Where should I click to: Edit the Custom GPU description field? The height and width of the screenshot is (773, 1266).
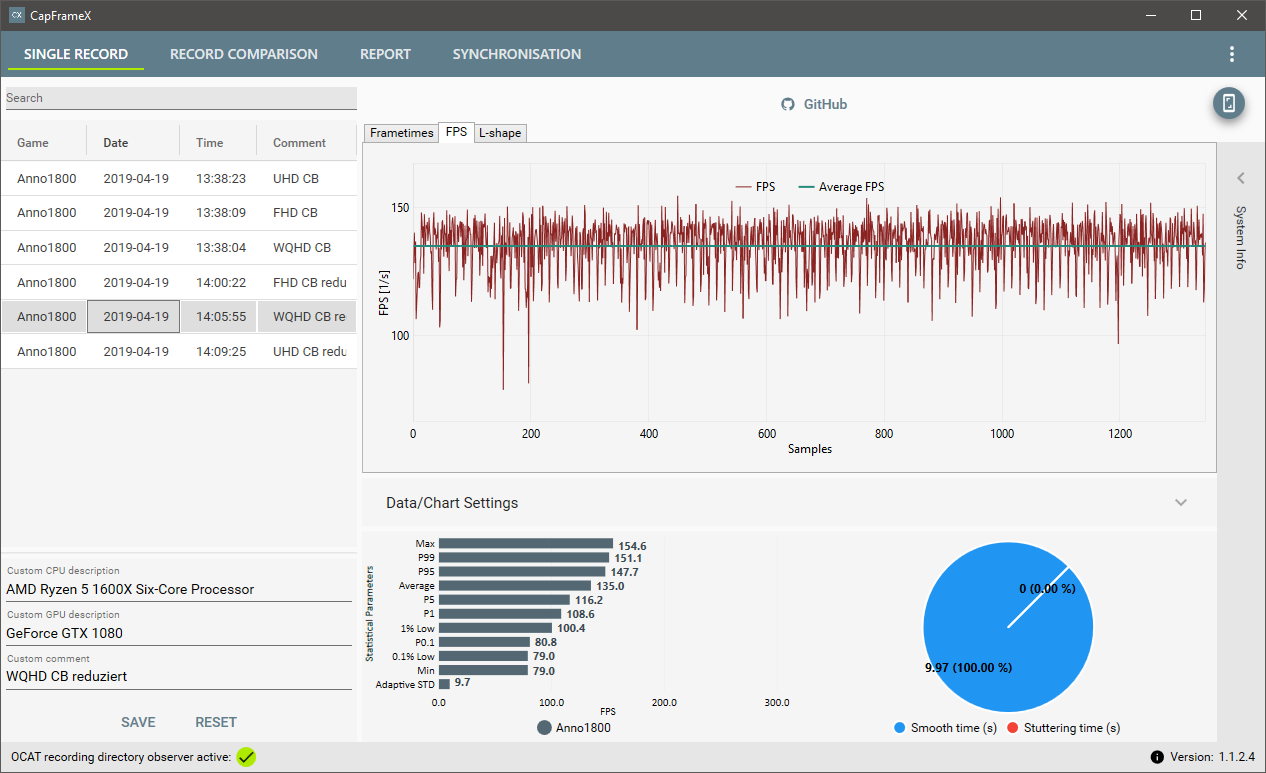coord(179,633)
